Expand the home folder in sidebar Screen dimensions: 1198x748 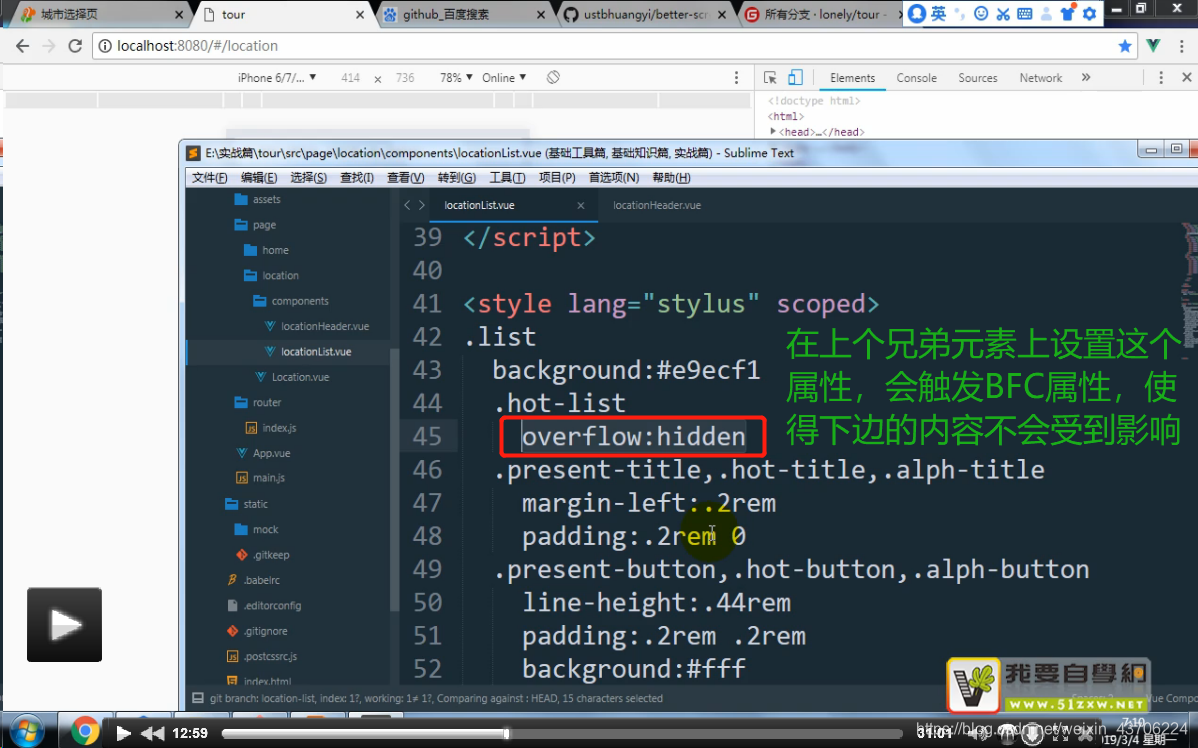pyautogui.click(x=266, y=250)
